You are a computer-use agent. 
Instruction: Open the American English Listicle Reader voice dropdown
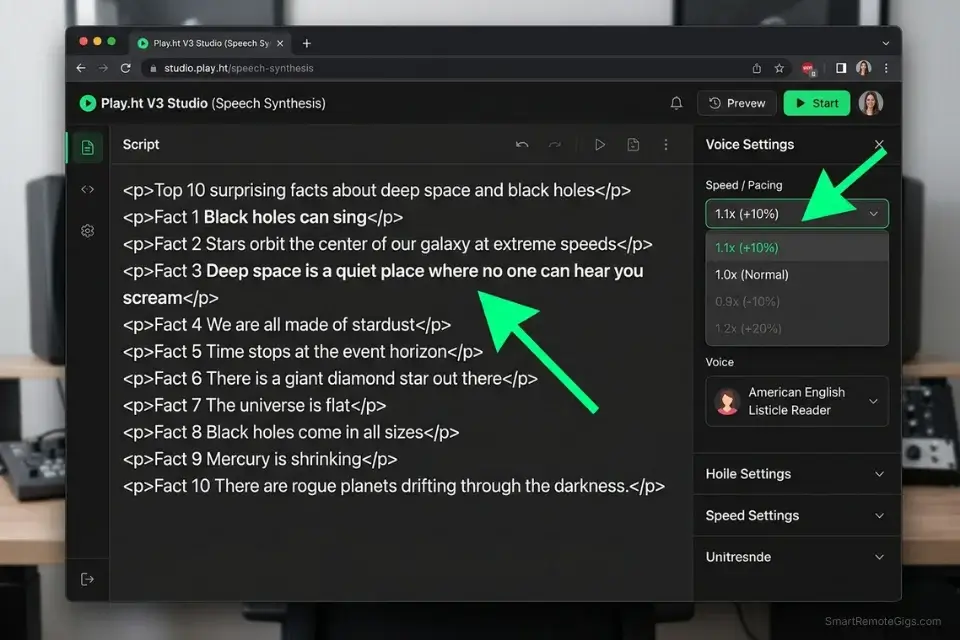pos(797,401)
